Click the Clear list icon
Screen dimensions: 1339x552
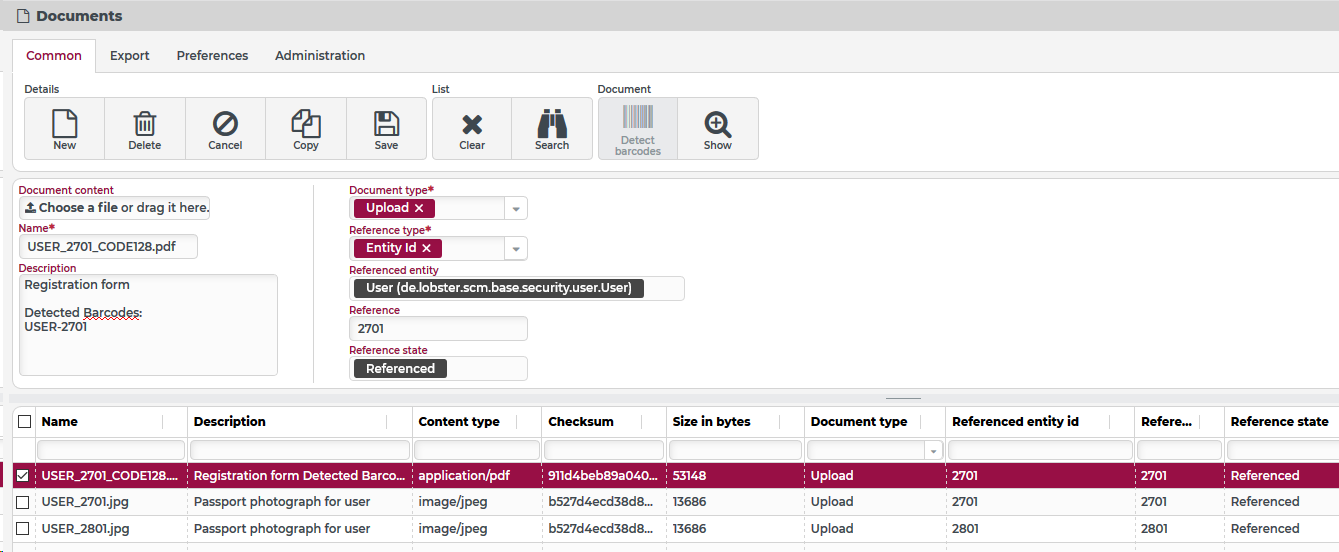(472, 124)
